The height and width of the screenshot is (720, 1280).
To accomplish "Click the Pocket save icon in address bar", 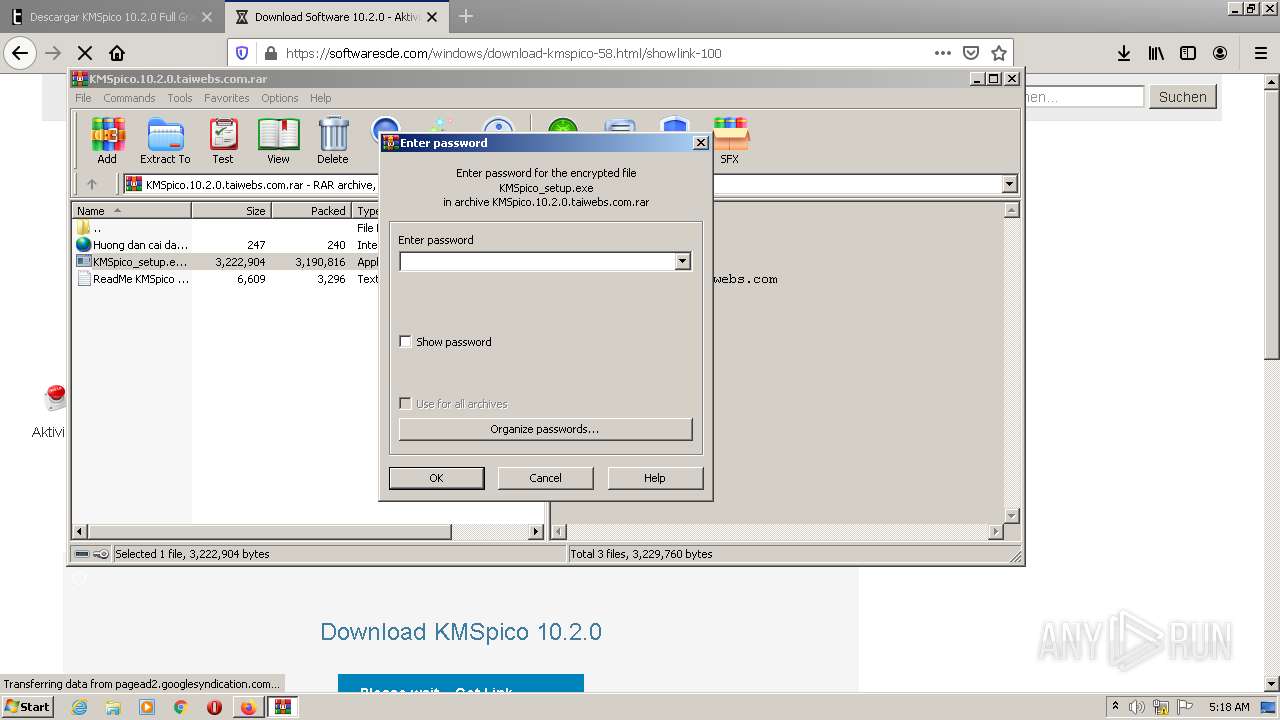I will pyautogui.click(x=971, y=53).
